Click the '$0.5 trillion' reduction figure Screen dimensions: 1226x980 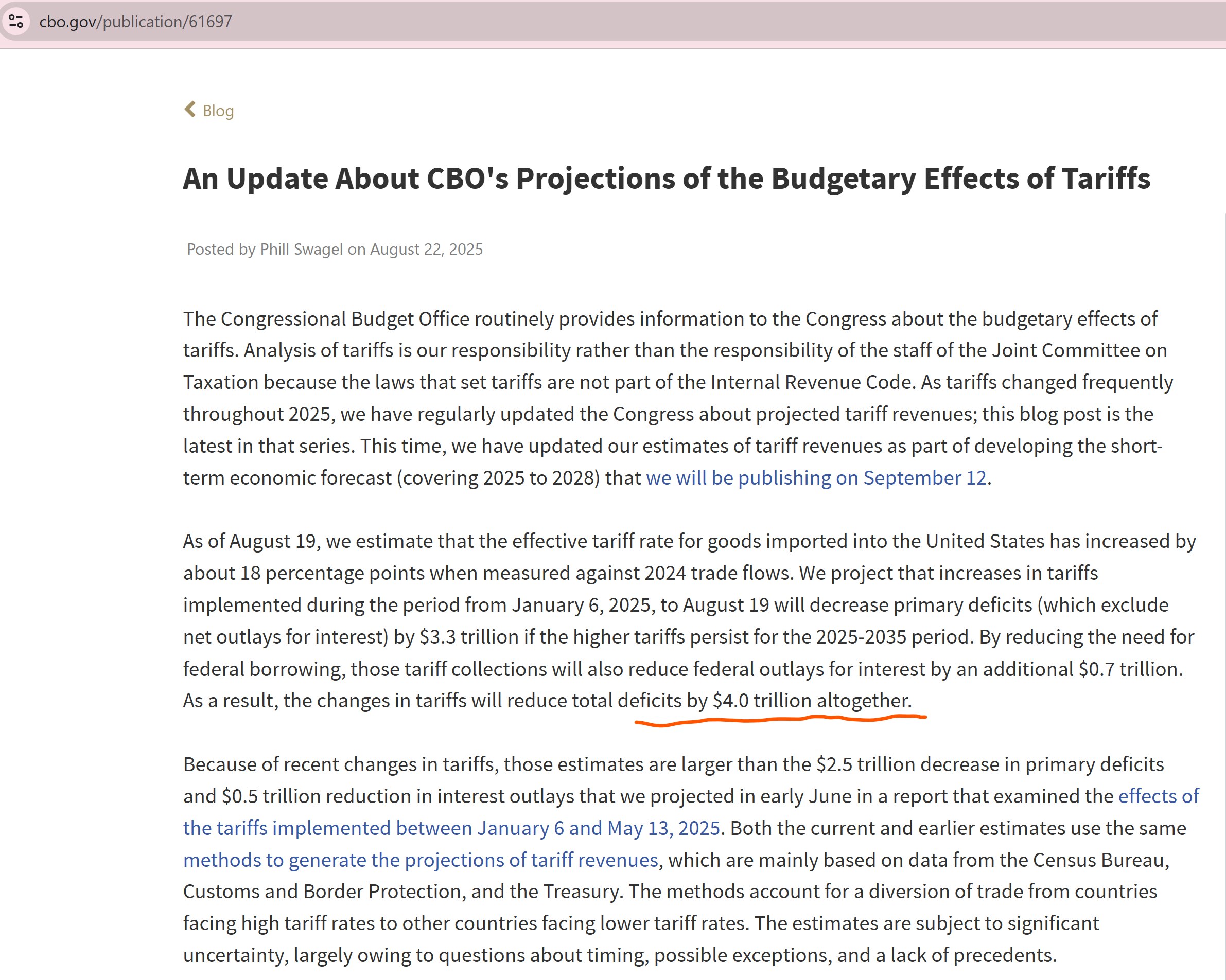pos(271,796)
